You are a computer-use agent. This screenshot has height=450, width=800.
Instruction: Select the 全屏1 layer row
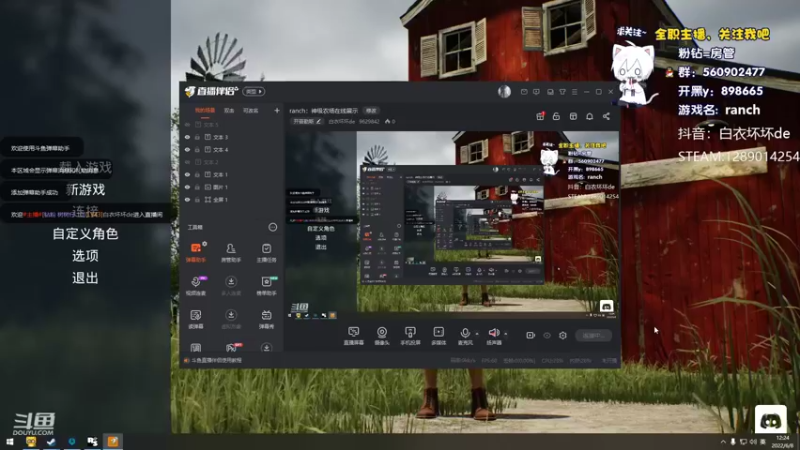click(x=232, y=199)
